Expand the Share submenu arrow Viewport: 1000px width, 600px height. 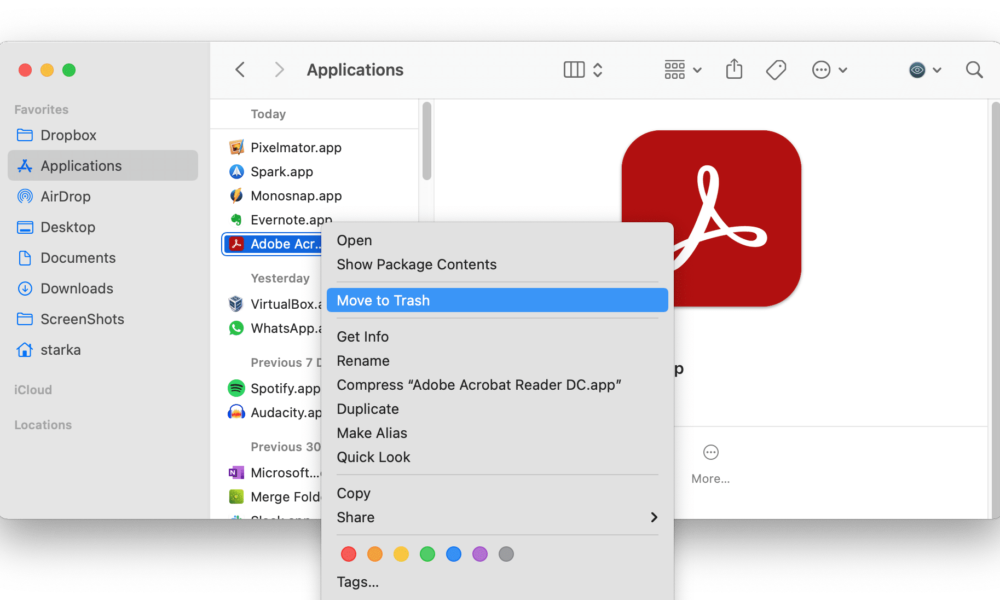[x=654, y=517]
